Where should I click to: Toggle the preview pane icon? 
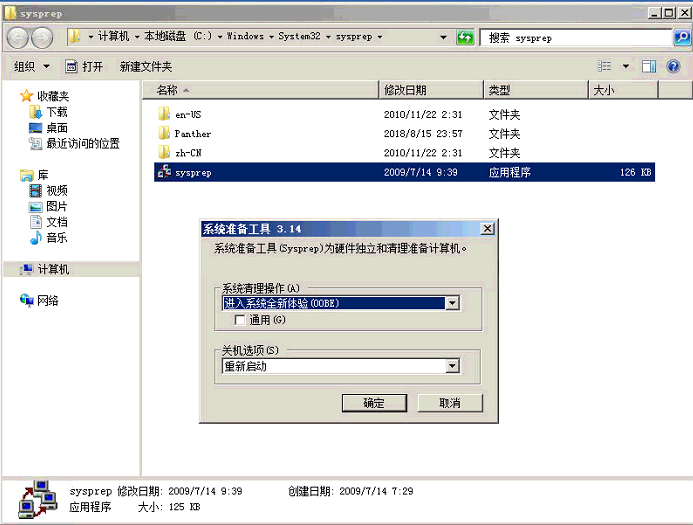[649, 66]
